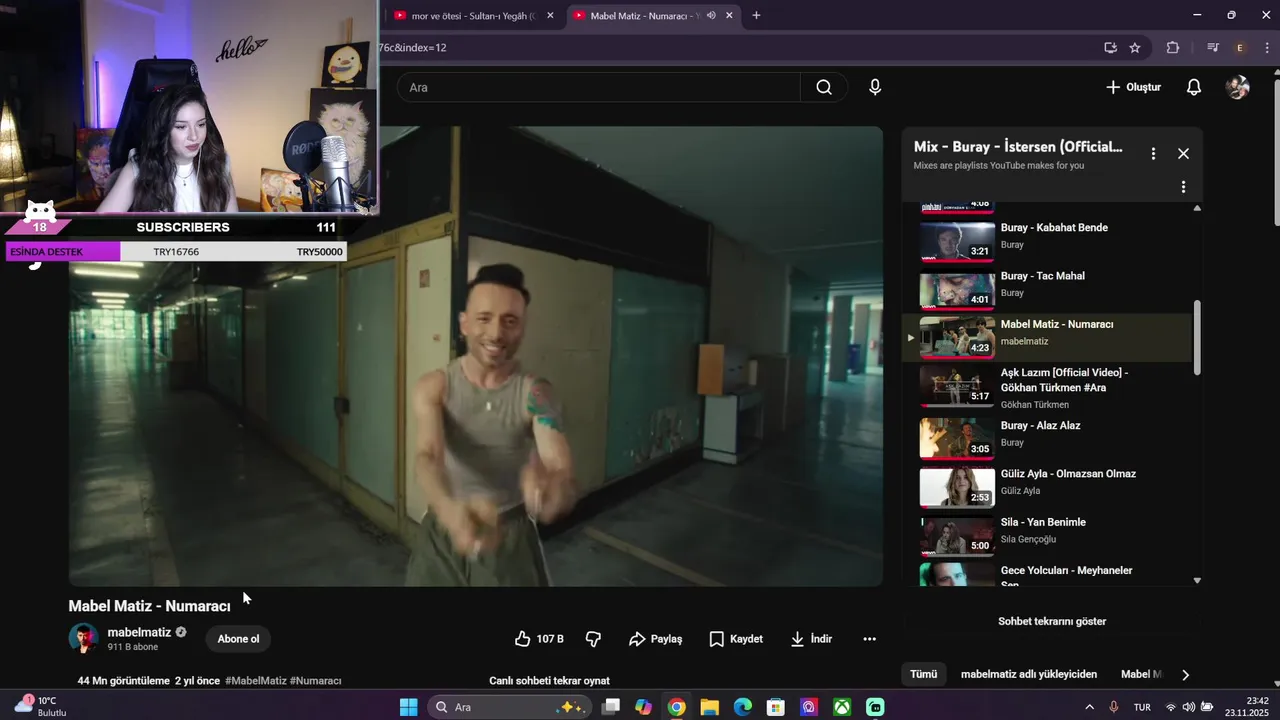
Task: Open the YouTube account avatar menu
Action: [1238, 87]
